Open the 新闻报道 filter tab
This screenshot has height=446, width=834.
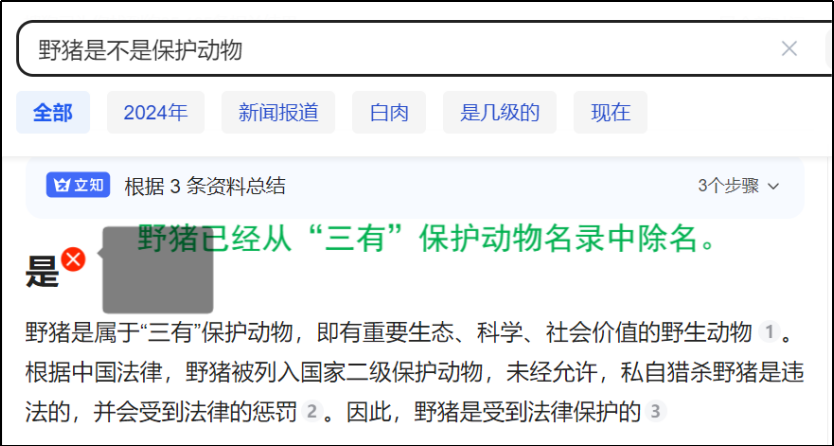coord(278,112)
